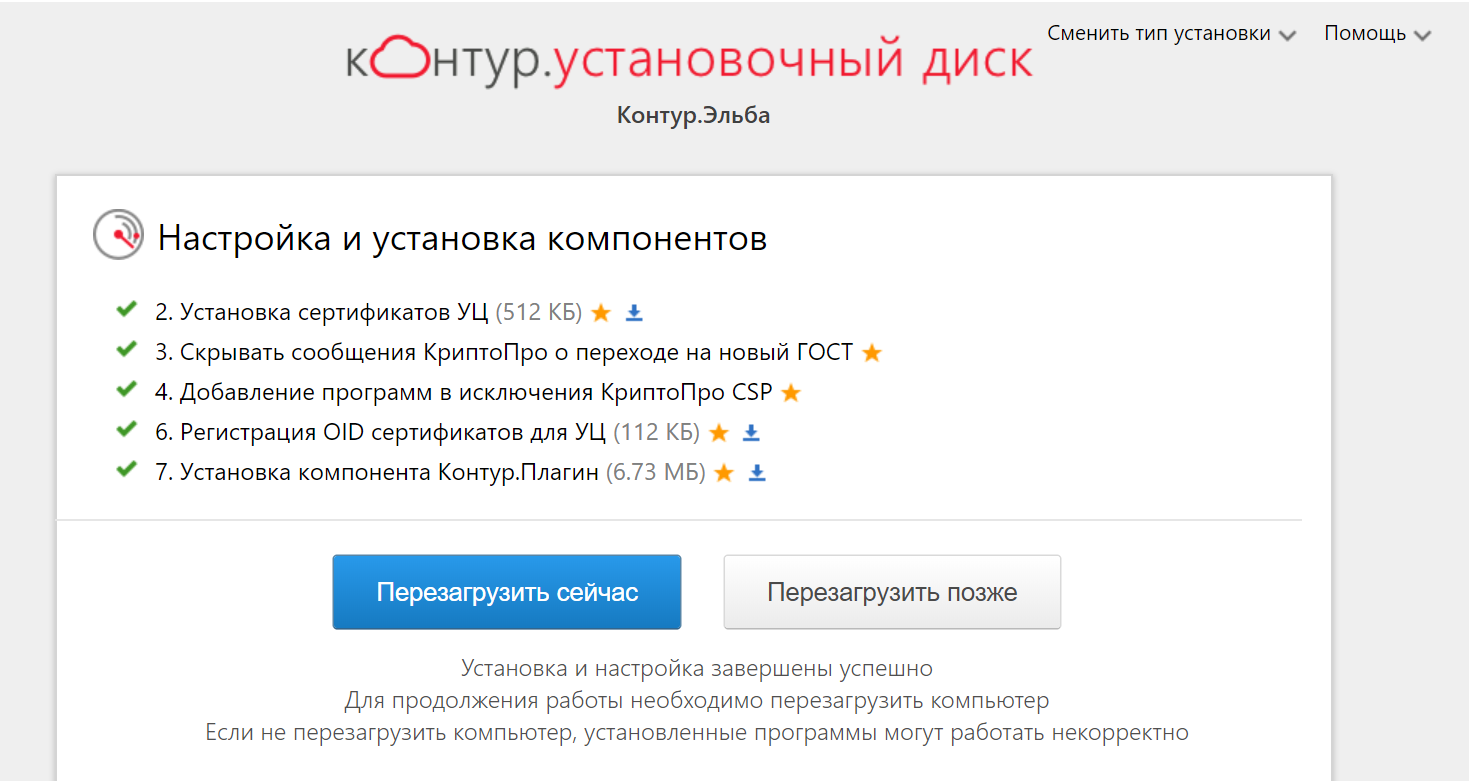Click the Контур.установочный диск logo
Image resolution: width=1469 pixels, height=781 pixels.
pyautogui.click(x=689, y=60)
